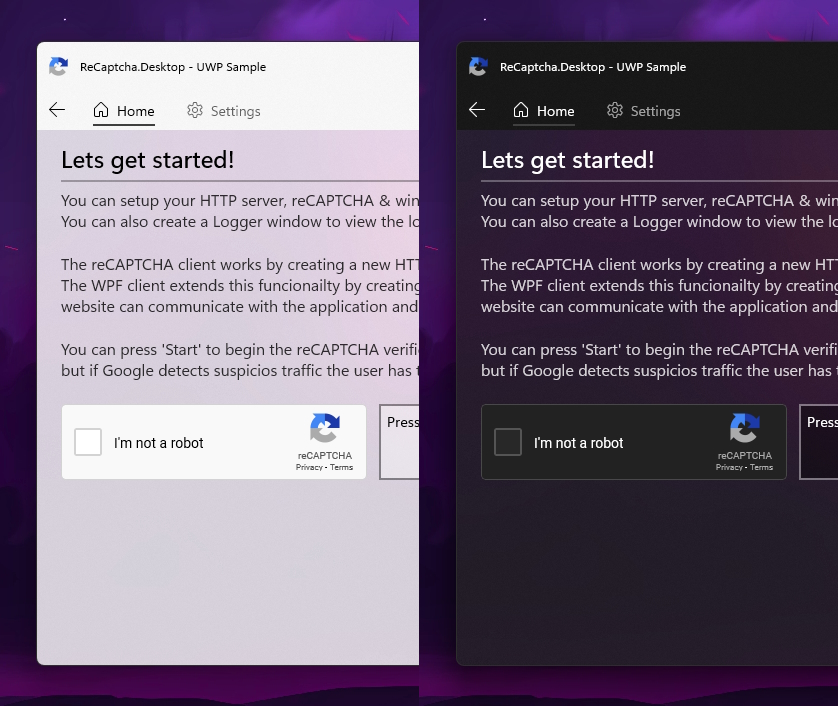The width and height of the screenshot is (838, 706).
Task: Click the app logo in the dark window title bar
Action: click(x=478, y=66)
